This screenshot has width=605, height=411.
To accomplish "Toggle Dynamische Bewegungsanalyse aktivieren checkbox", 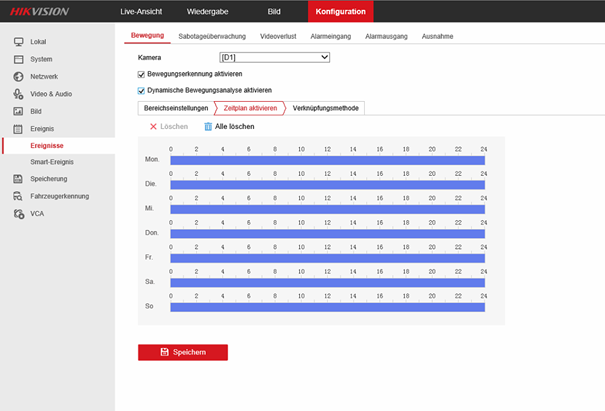I will point(141,90).
